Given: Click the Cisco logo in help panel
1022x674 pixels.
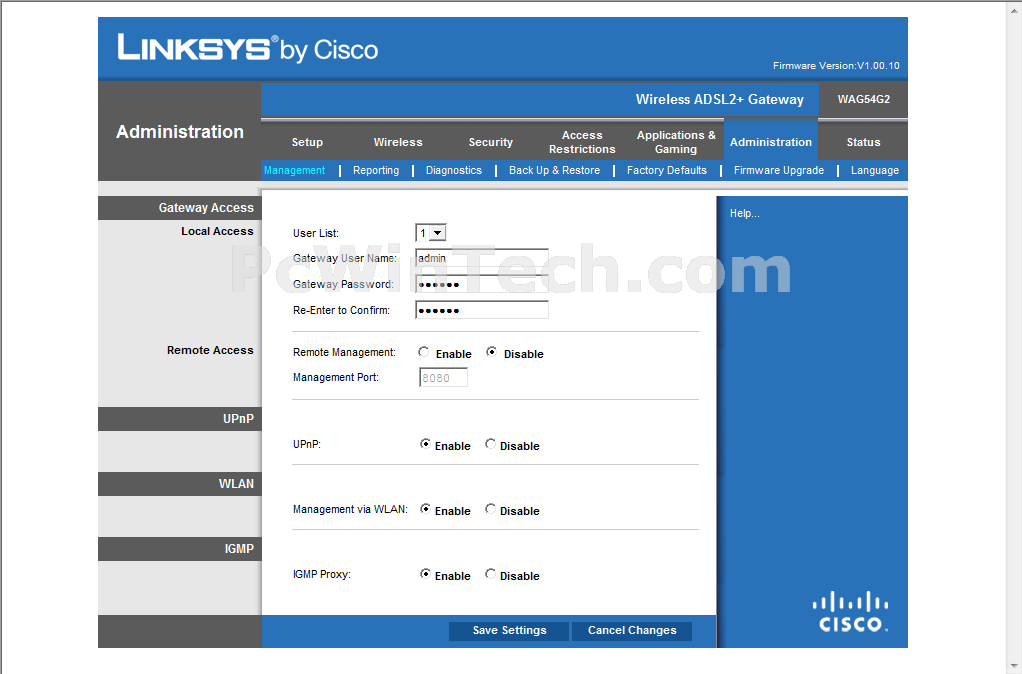Looking at the screenshot, I should 851,611.
